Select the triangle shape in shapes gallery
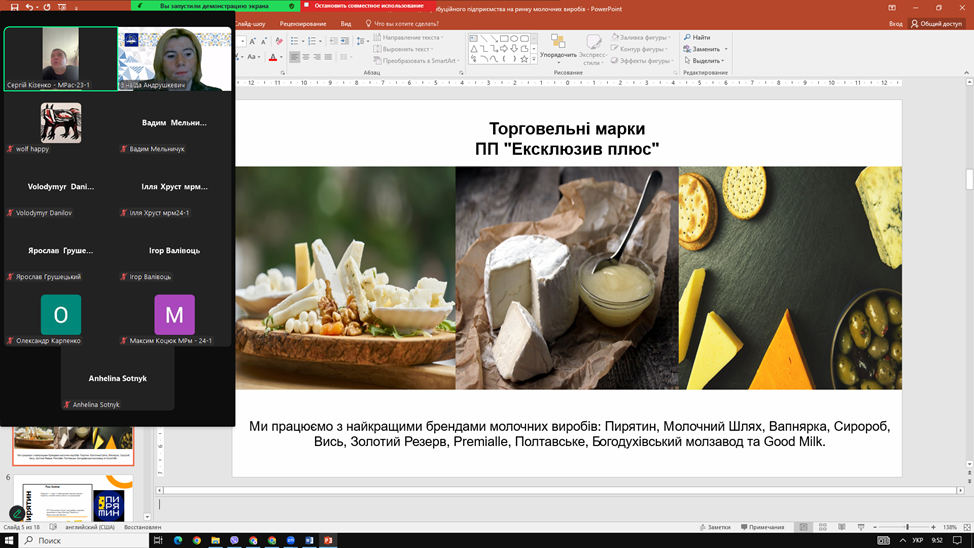Screen dimensions: 974x548 pos(474,48)
